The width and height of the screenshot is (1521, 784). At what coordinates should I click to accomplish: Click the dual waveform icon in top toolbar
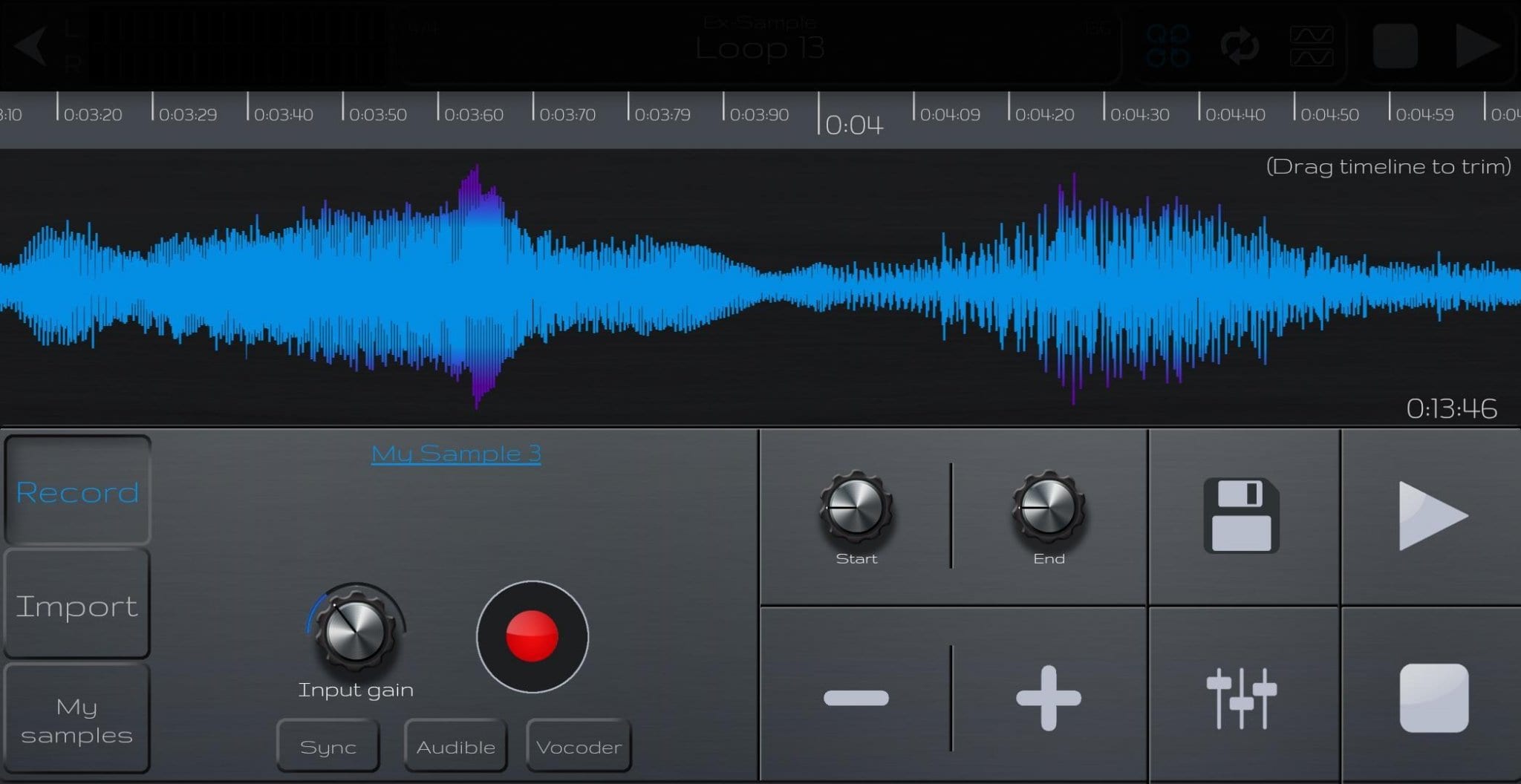pyautogui.click(x=1313, y=46)
